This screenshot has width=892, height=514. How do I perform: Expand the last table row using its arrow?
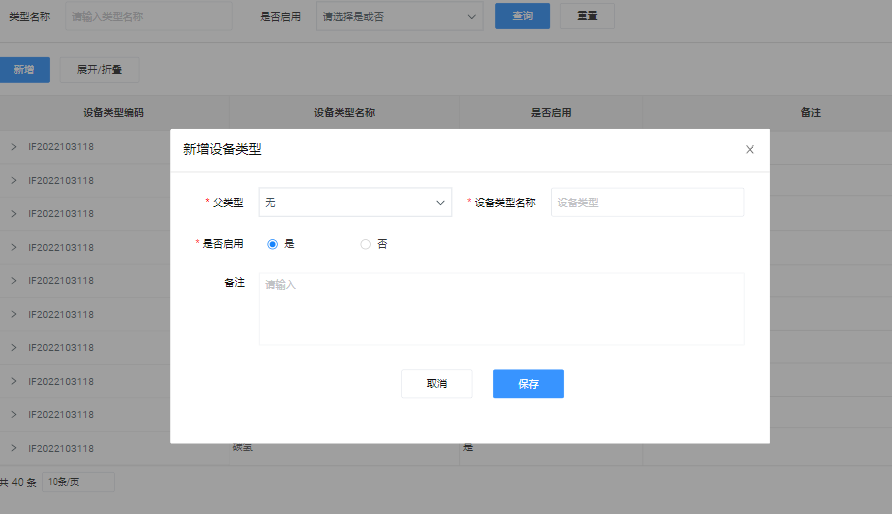(14, 448)
